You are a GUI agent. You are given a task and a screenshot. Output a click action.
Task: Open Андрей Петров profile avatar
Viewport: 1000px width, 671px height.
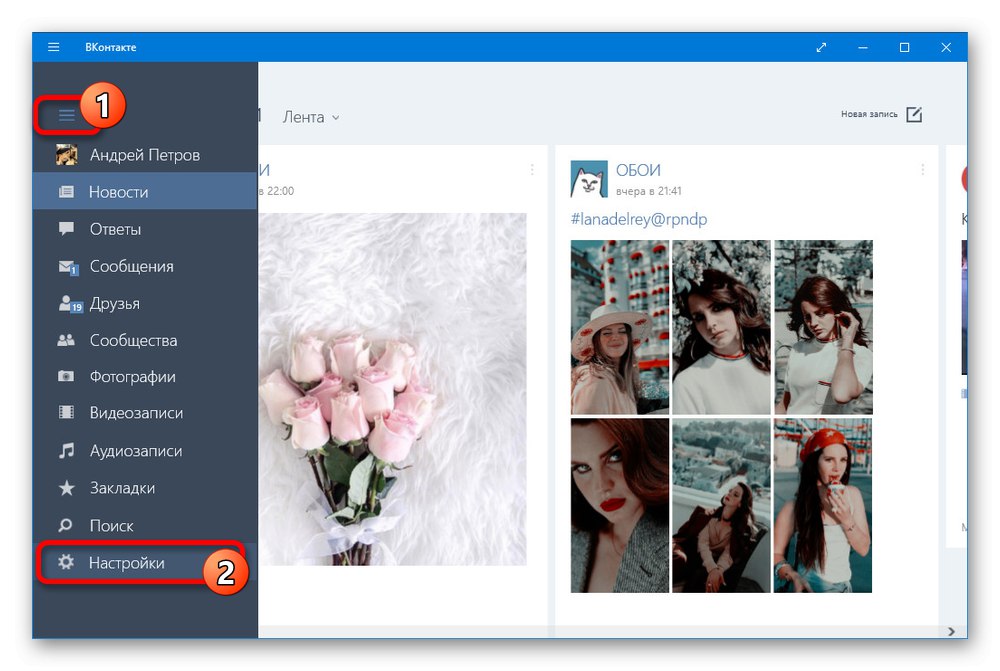(66, 154)
